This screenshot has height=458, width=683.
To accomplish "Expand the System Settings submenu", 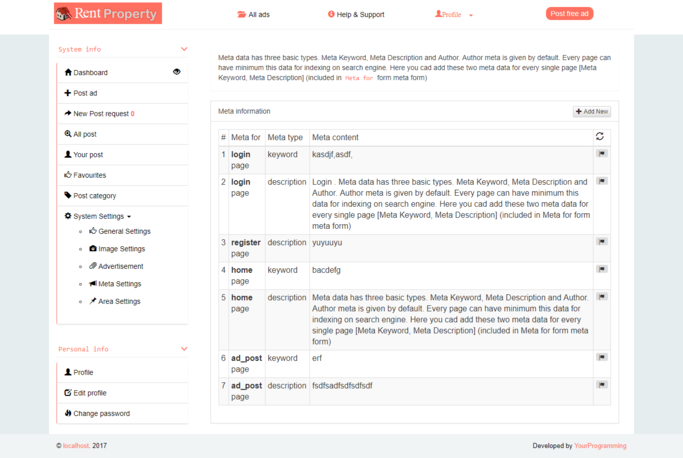I will [98, 216].
